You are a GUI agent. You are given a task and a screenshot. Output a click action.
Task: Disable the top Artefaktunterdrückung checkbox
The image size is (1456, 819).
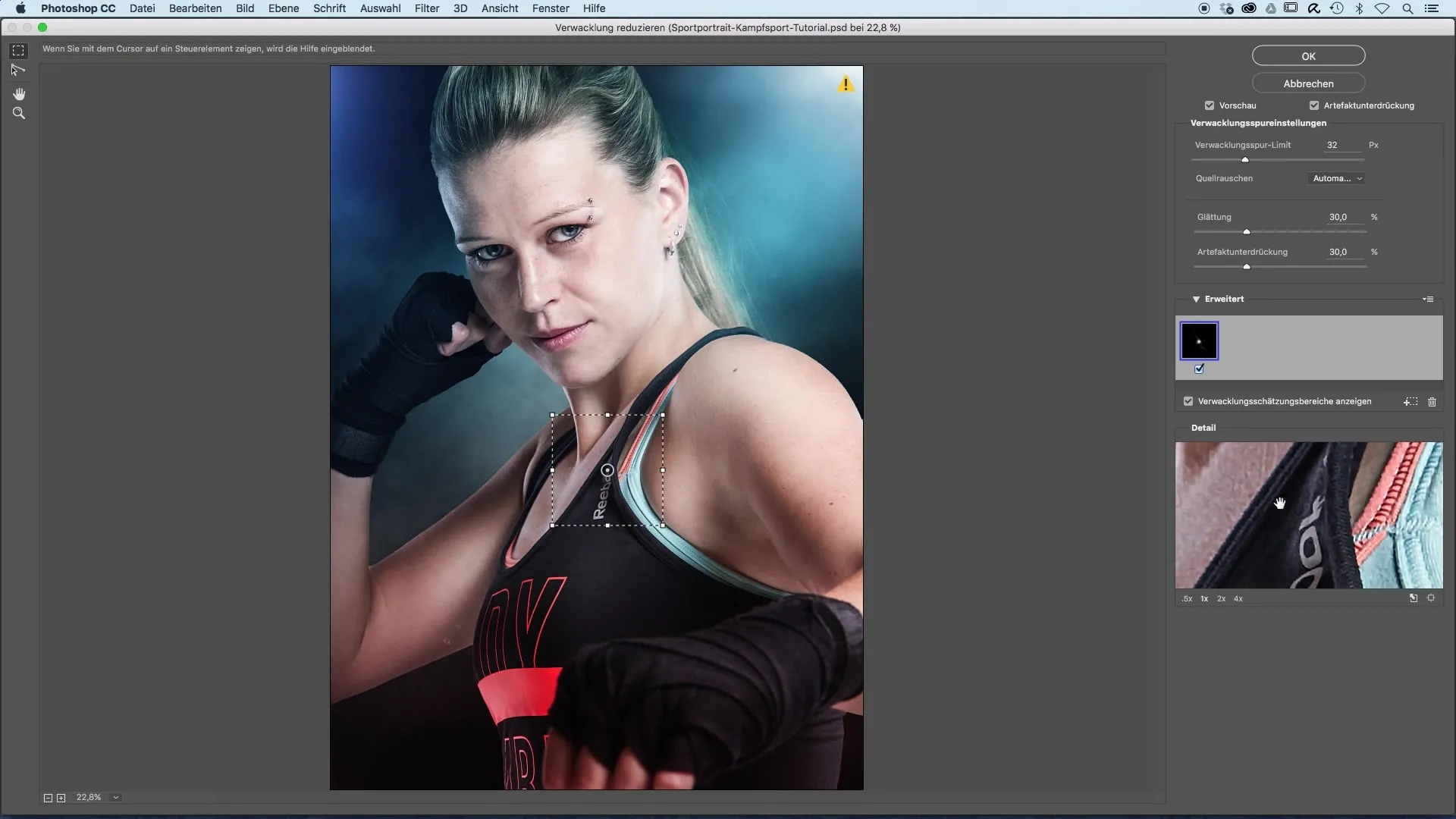point(1314,105)
